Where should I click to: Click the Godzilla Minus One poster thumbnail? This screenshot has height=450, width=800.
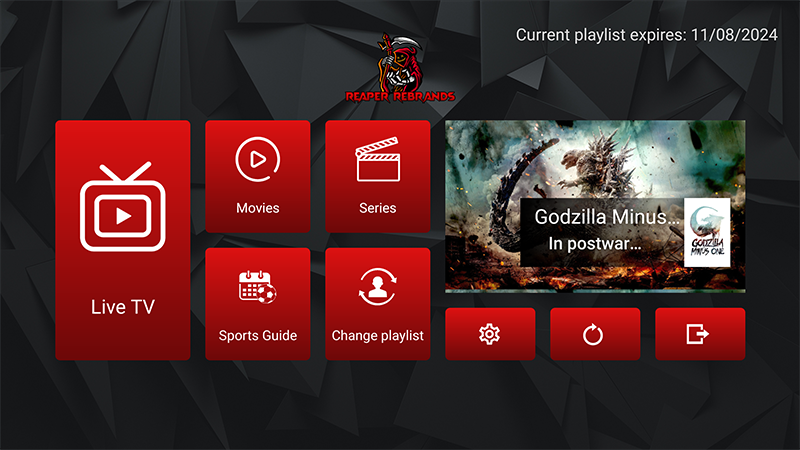(707, 232)
